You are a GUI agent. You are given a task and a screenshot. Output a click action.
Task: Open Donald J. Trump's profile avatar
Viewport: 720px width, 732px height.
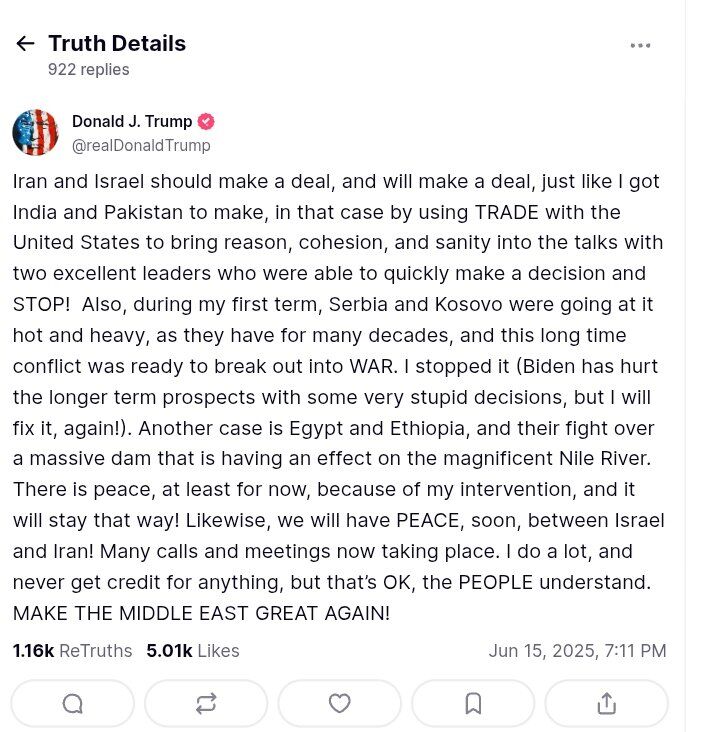coord(35,132)
